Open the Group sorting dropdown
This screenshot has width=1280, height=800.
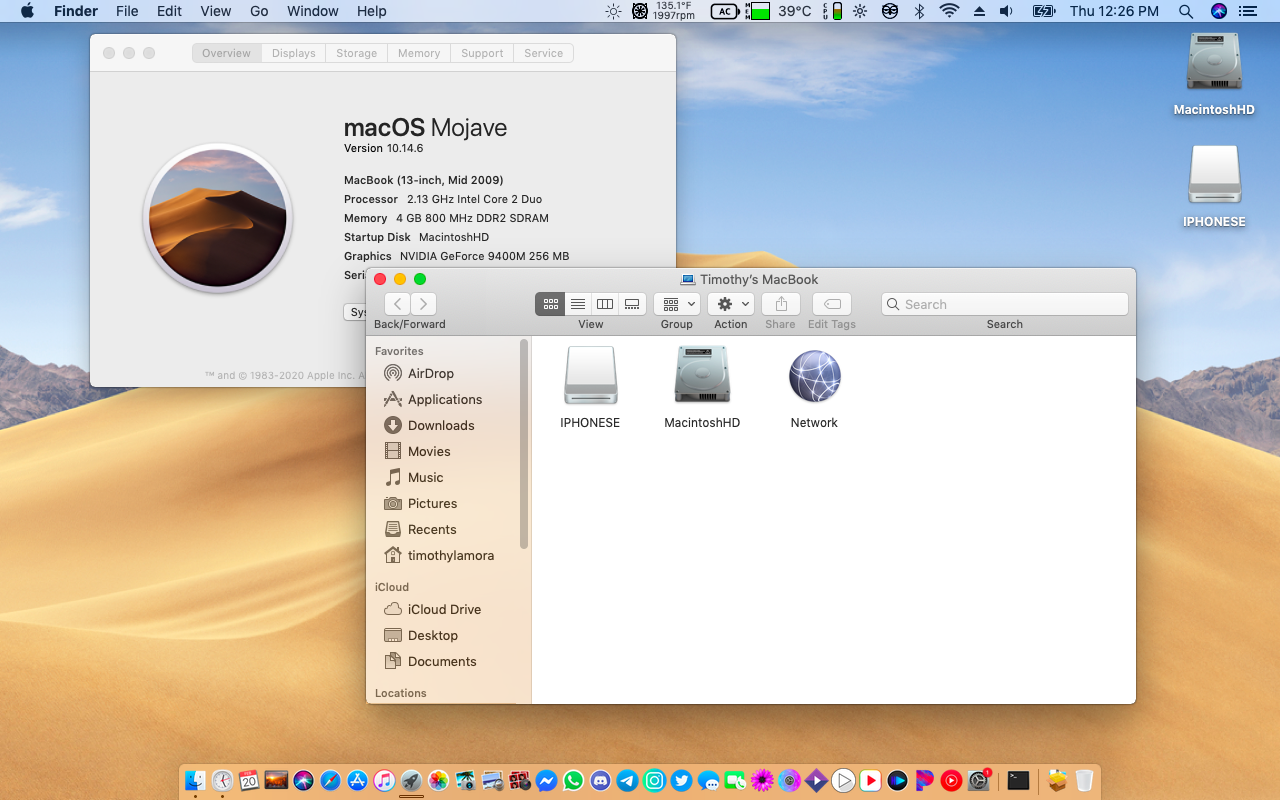(x=677, y=304)
